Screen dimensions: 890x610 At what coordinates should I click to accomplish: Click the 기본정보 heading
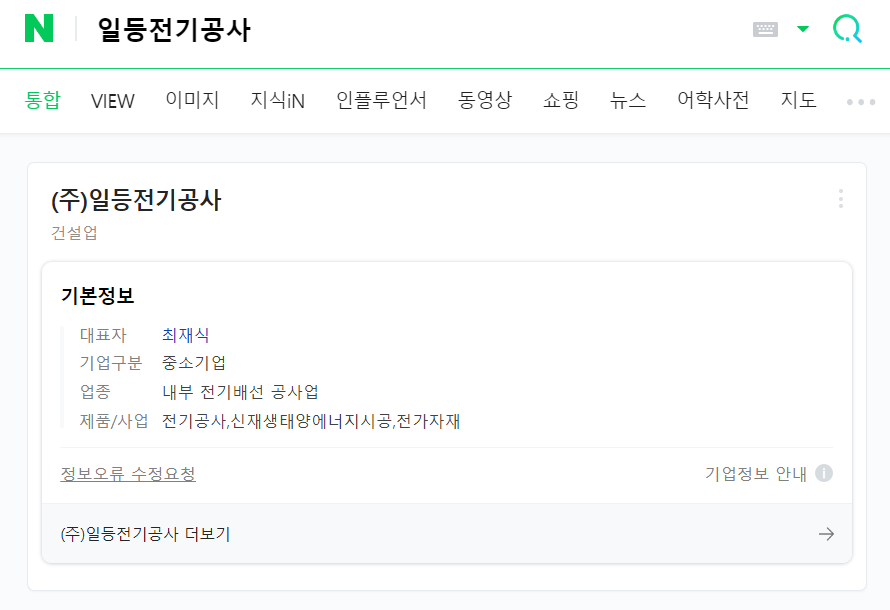tap(97, 296)
